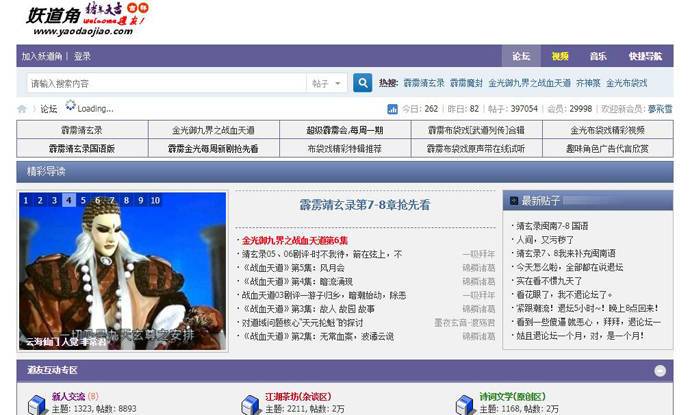Image resolution: width=690 pixels, height=415 pixels.
Task: Open 超级霹雳会,每周一期 navigation cell
Action: 345,130
